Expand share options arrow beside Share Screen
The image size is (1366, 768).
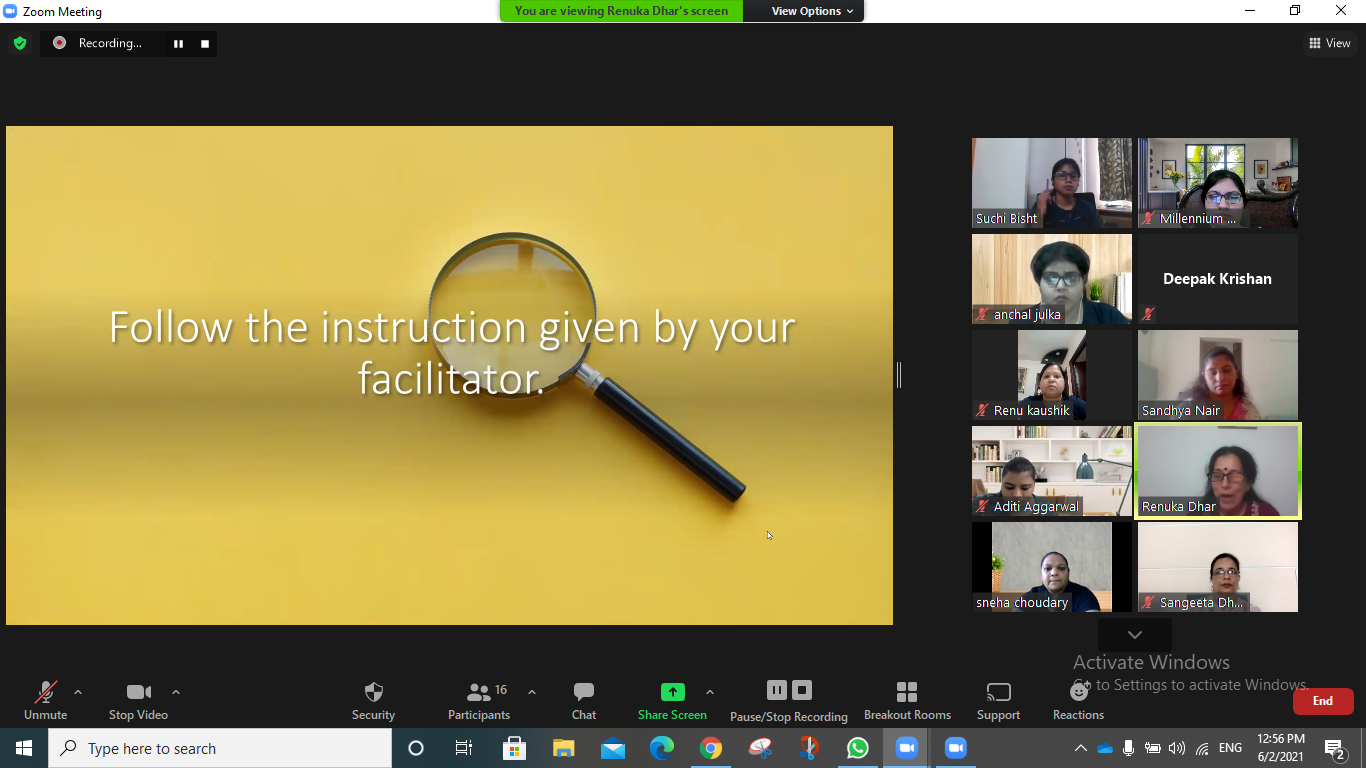click(710, 692)
